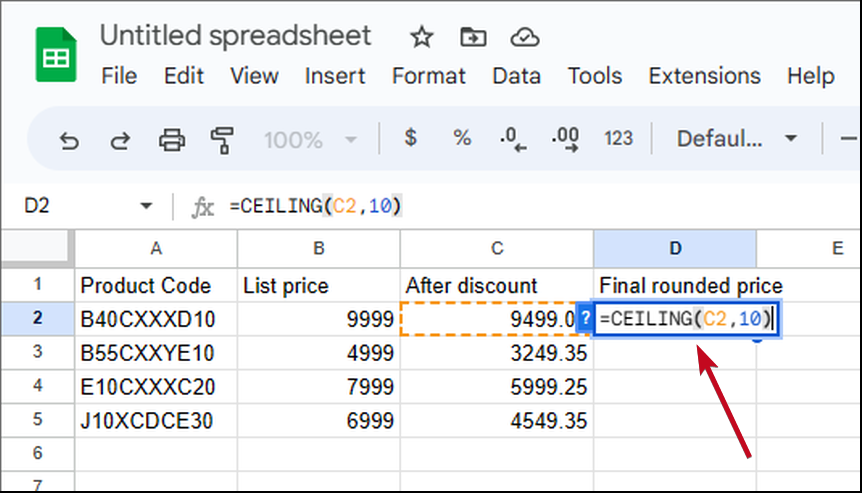Star the Untitled spreadsheet

pyautogui.click(x=422, y=37)
